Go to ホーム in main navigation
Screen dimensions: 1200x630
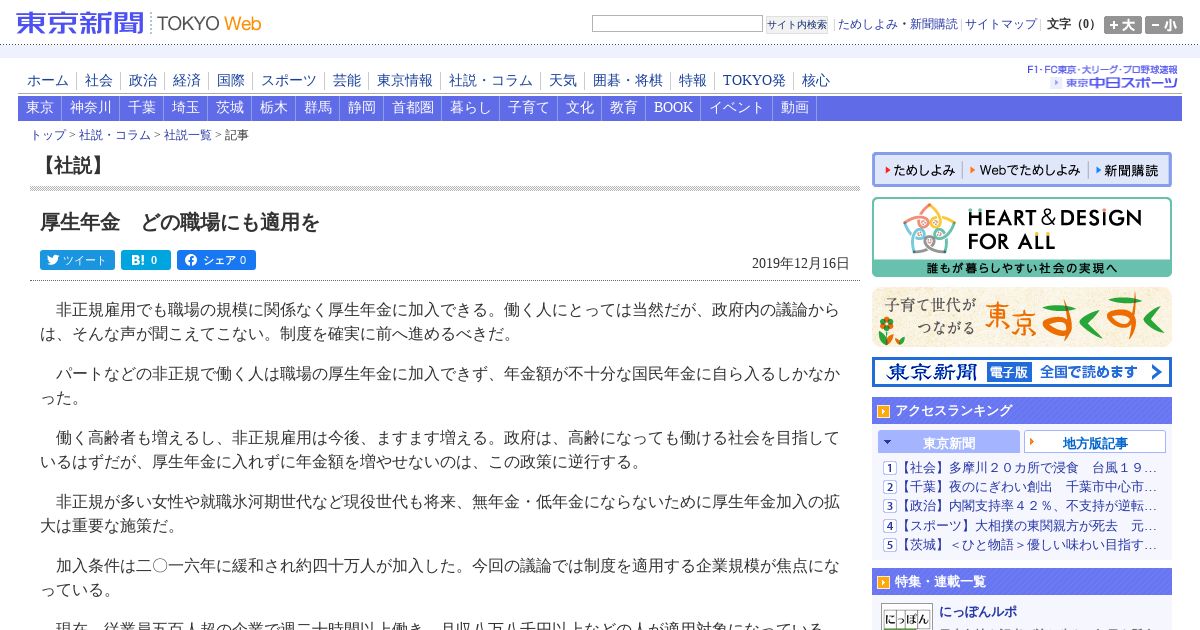(48, 80)
